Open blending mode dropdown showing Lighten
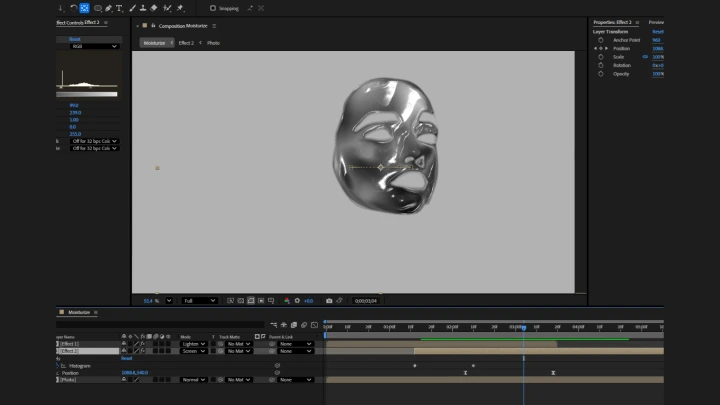720x405 pixels. [x=193, y=344]
